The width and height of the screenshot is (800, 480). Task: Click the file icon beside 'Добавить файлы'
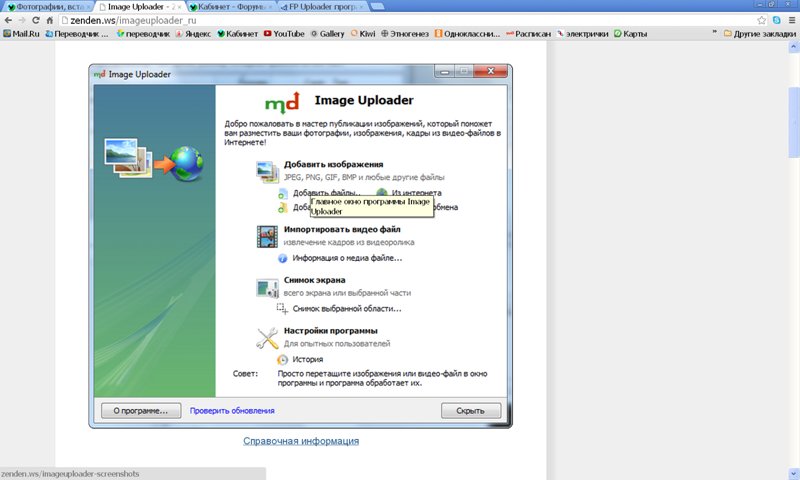[x=283, y=193]
